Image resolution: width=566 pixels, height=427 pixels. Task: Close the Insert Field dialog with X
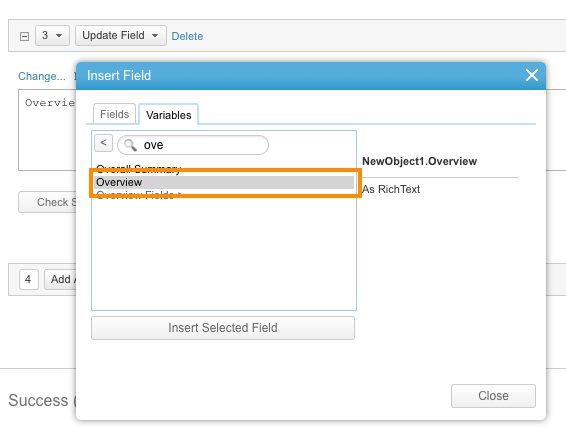[x=531, y=75]
